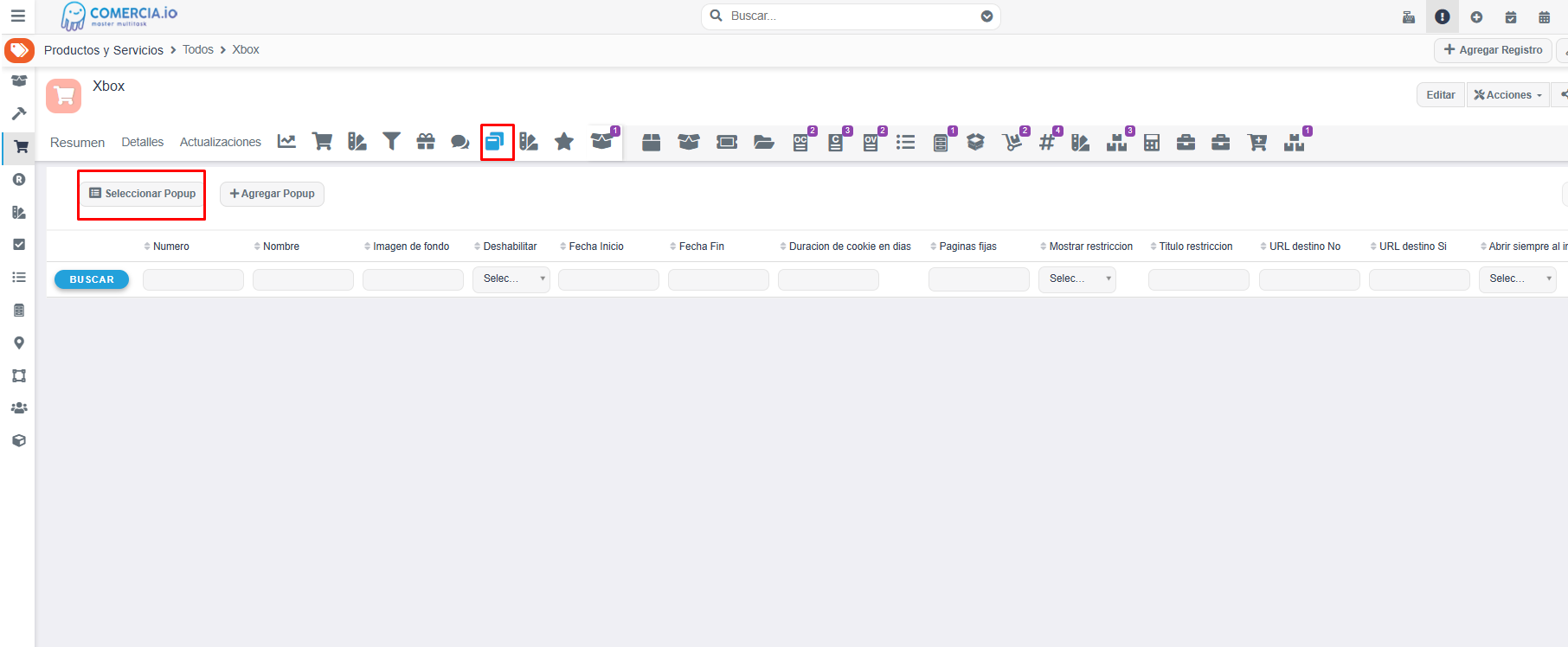The height and width of the screenshot is (647, 1568).
Task: Click the Agregar Registro button
Action: point(1493,50)
